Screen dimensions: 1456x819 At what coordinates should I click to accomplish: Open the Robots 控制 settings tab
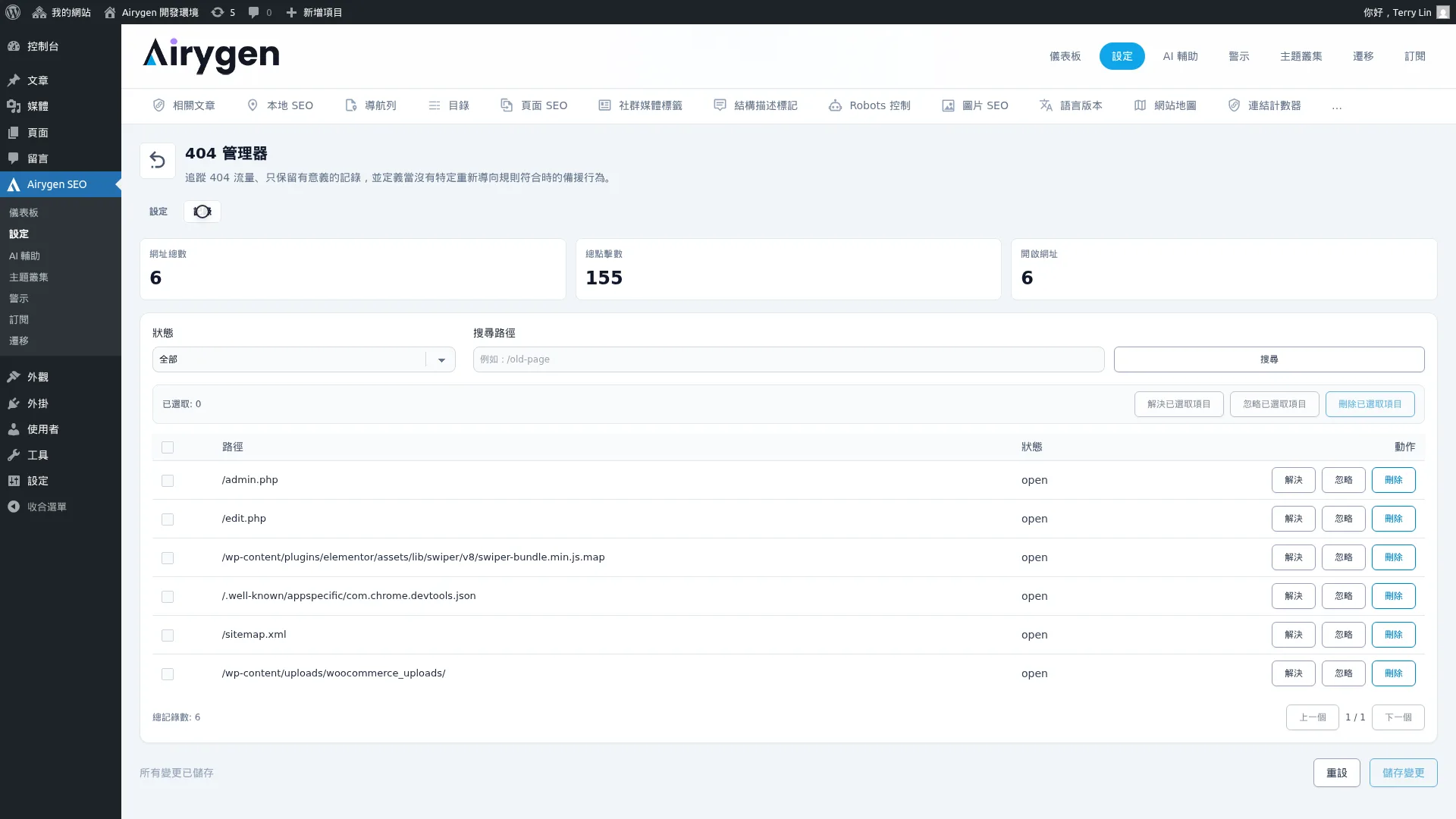870,105
